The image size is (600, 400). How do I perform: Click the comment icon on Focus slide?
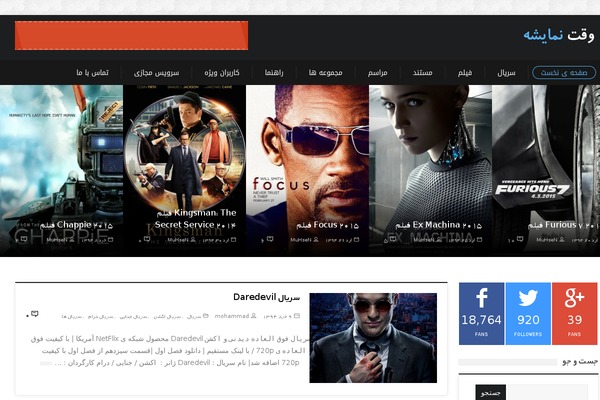(270, 239)
